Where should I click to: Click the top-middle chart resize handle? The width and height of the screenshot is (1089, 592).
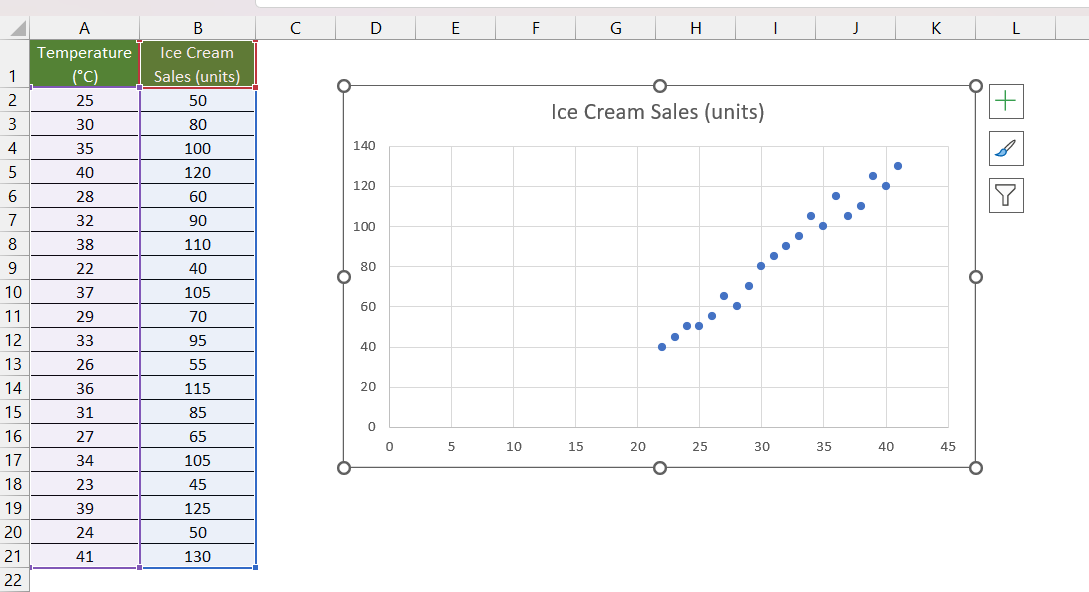click(660, 86)
